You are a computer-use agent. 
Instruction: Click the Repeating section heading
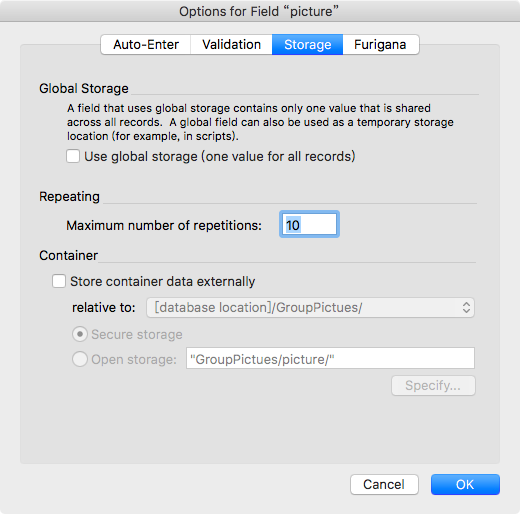[69, 196]
